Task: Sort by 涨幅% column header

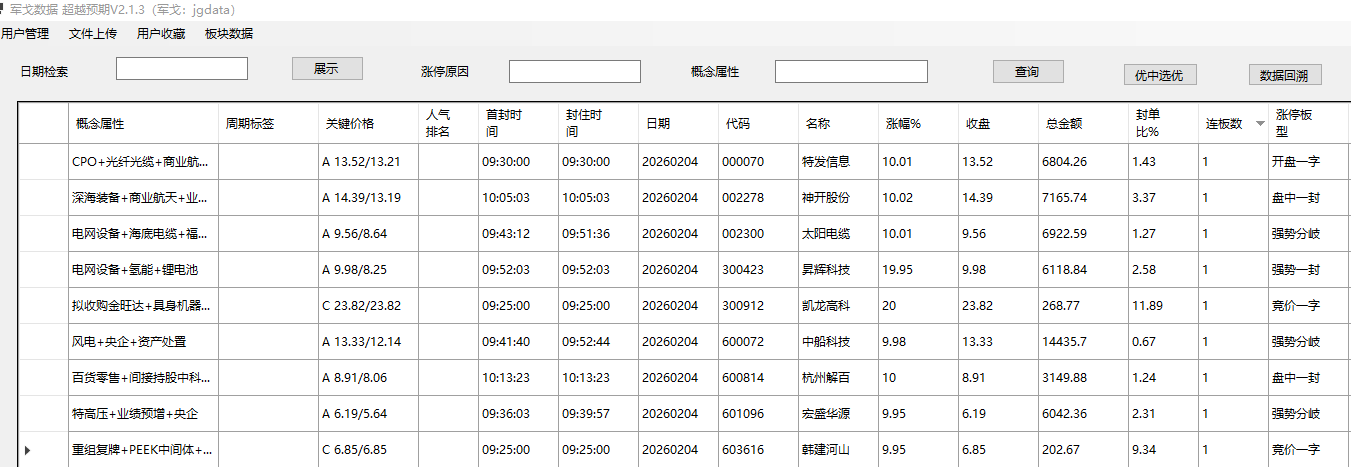Action: coord(918,124)
